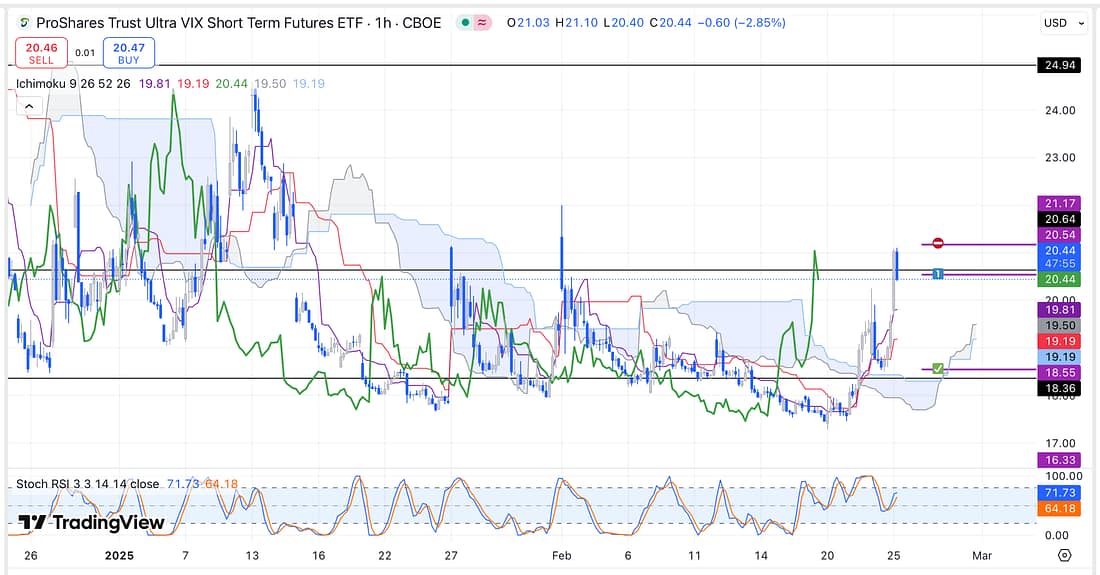Click the blue position marker labeled 1
Screen dimensions: 1100x575
point(938,274)
